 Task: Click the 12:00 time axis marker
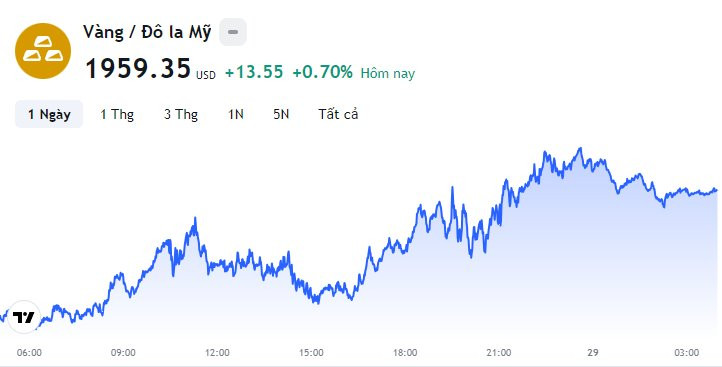(x=217, y=353)
